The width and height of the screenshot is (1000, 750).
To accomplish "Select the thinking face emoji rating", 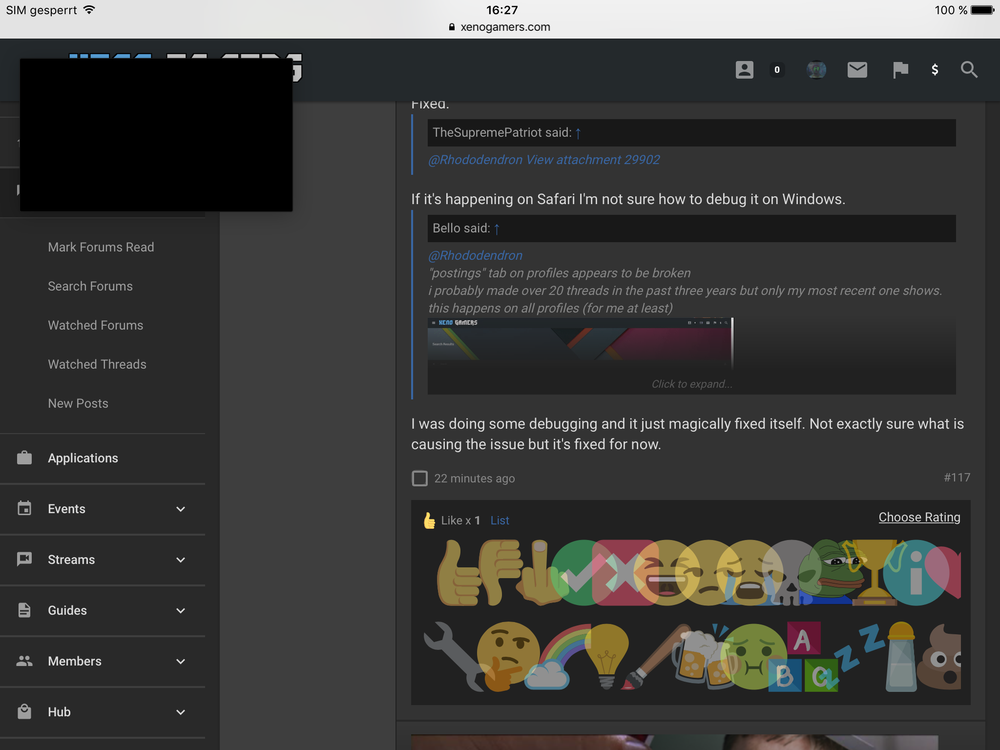I will tap(507, 656).
